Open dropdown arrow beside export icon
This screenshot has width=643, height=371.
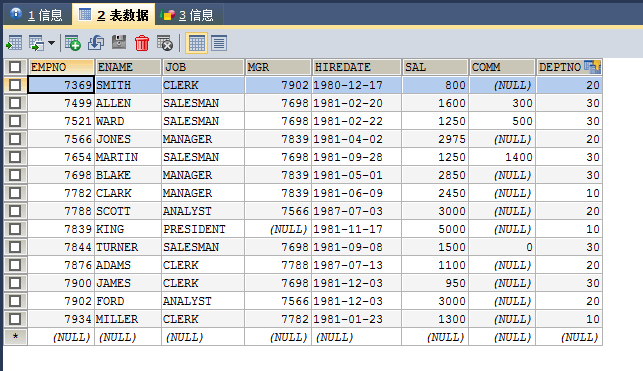click(x=51, y=43)
